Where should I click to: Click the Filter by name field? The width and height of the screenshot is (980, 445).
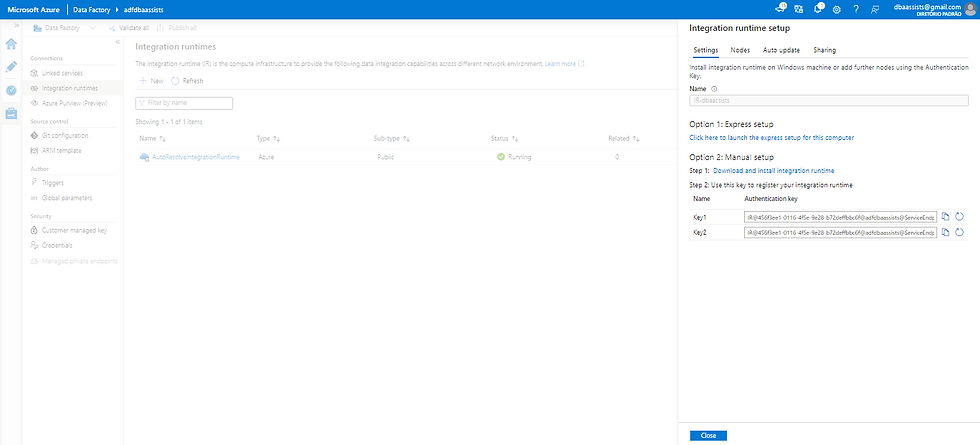pyautogui.click(x=184, y=103)
